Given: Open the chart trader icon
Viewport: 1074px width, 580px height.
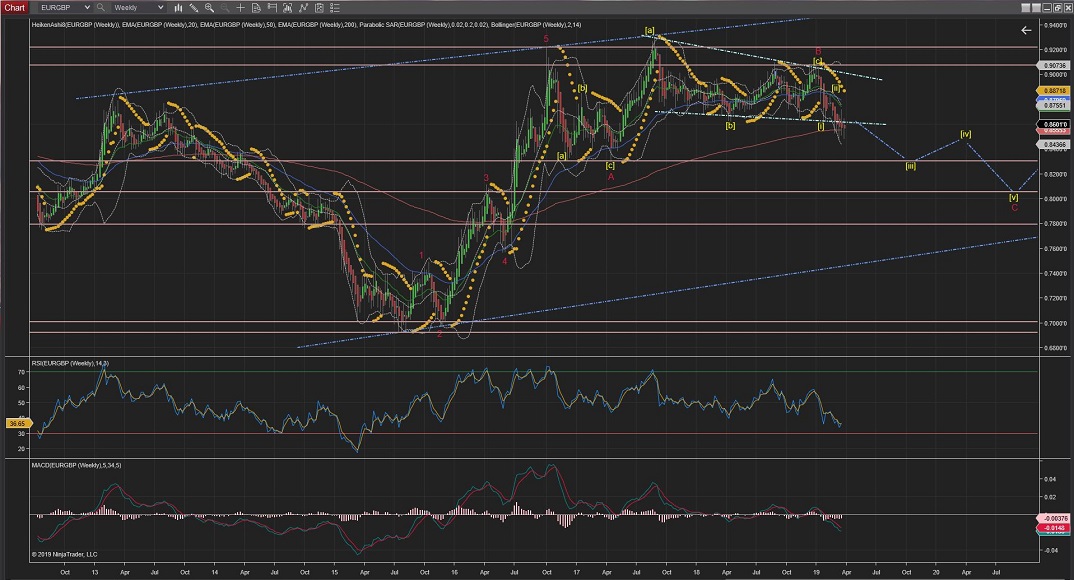Looking at the screenshot, I should [272, 8].
